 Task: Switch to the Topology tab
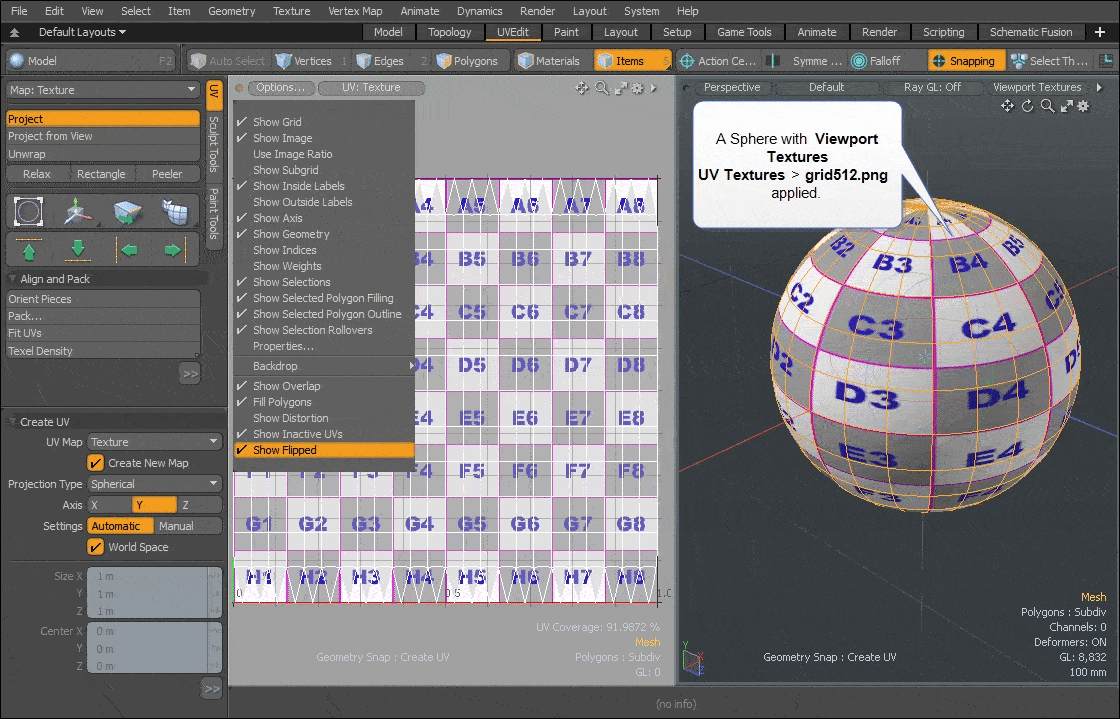(450, 31)
